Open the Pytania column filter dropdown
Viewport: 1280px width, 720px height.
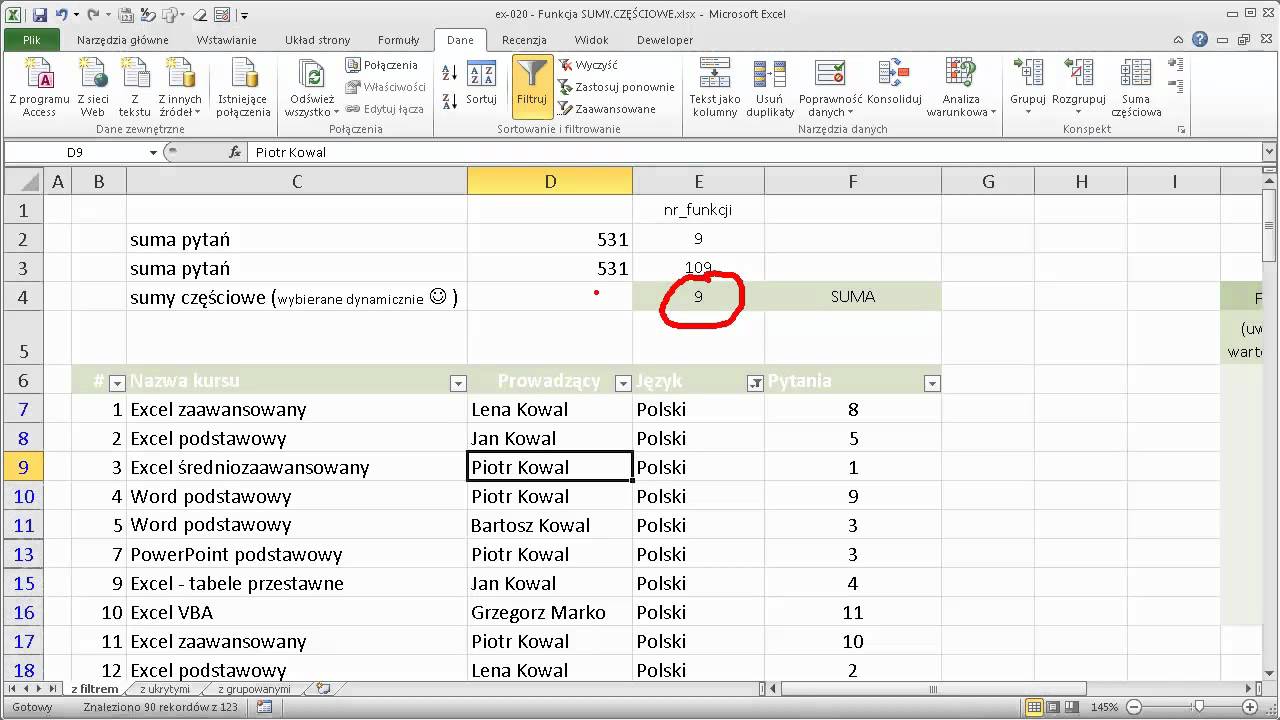pos(931,383)
